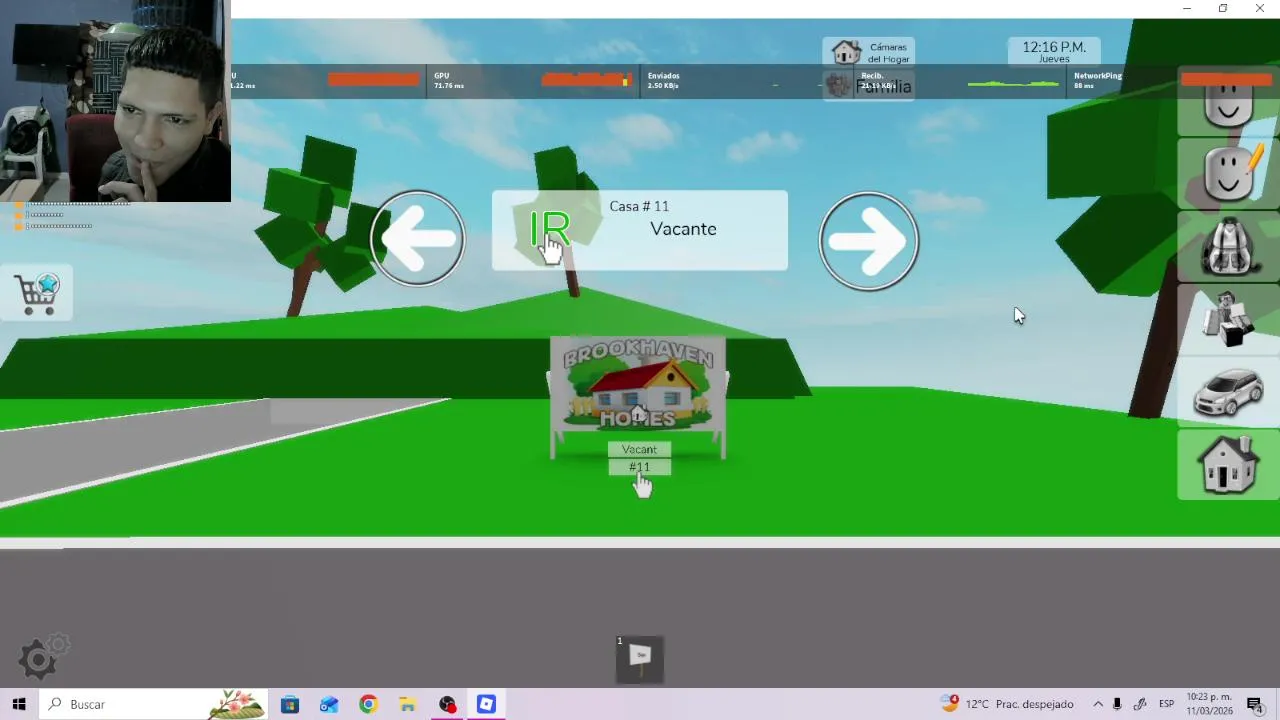Image resolution: width=1280 pixels, height=720 pixels.
Task: Click the Casa # 11 title text
Action: [639, 206]
